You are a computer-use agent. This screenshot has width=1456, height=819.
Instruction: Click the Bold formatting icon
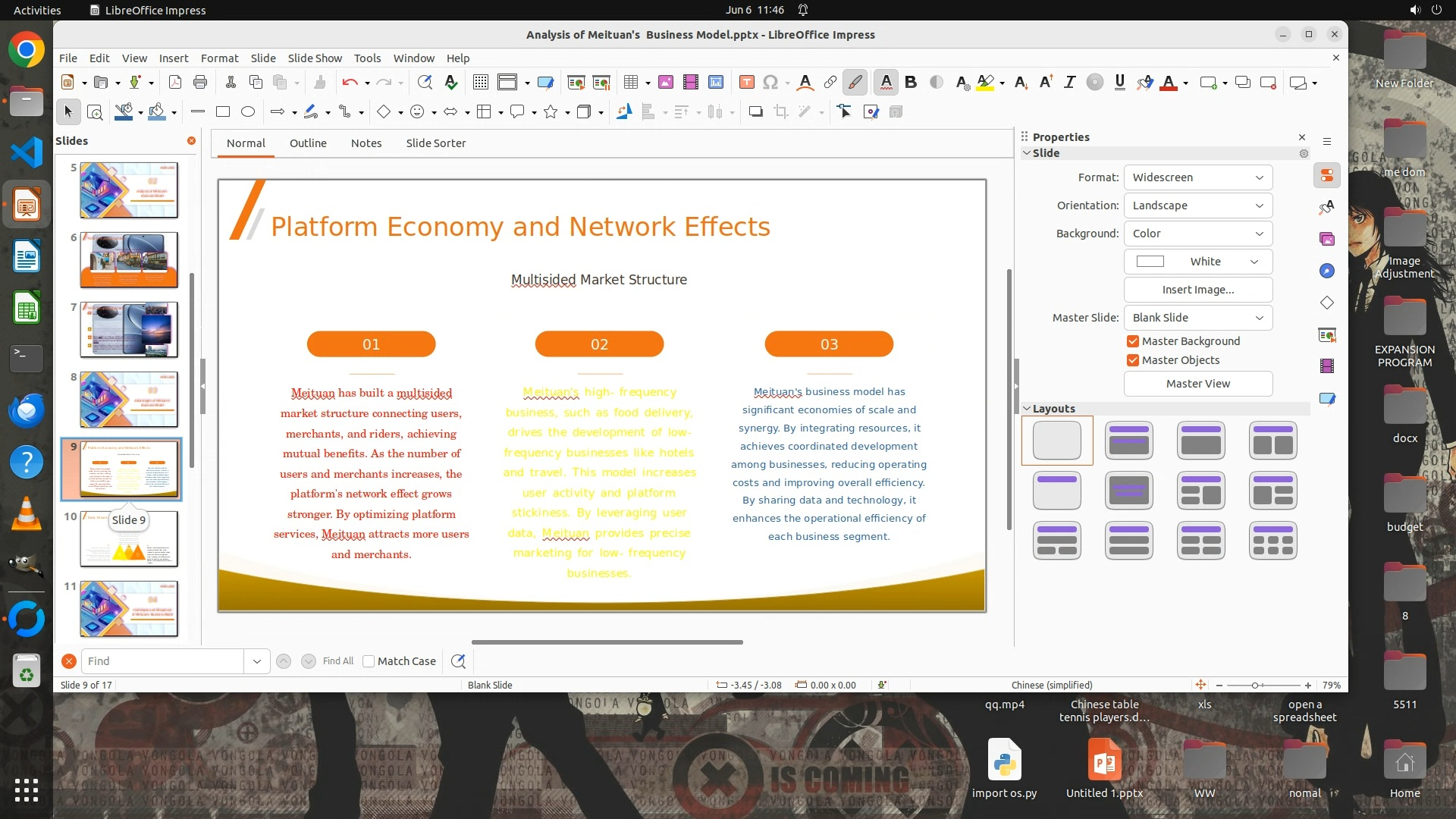tap(911, 83)
